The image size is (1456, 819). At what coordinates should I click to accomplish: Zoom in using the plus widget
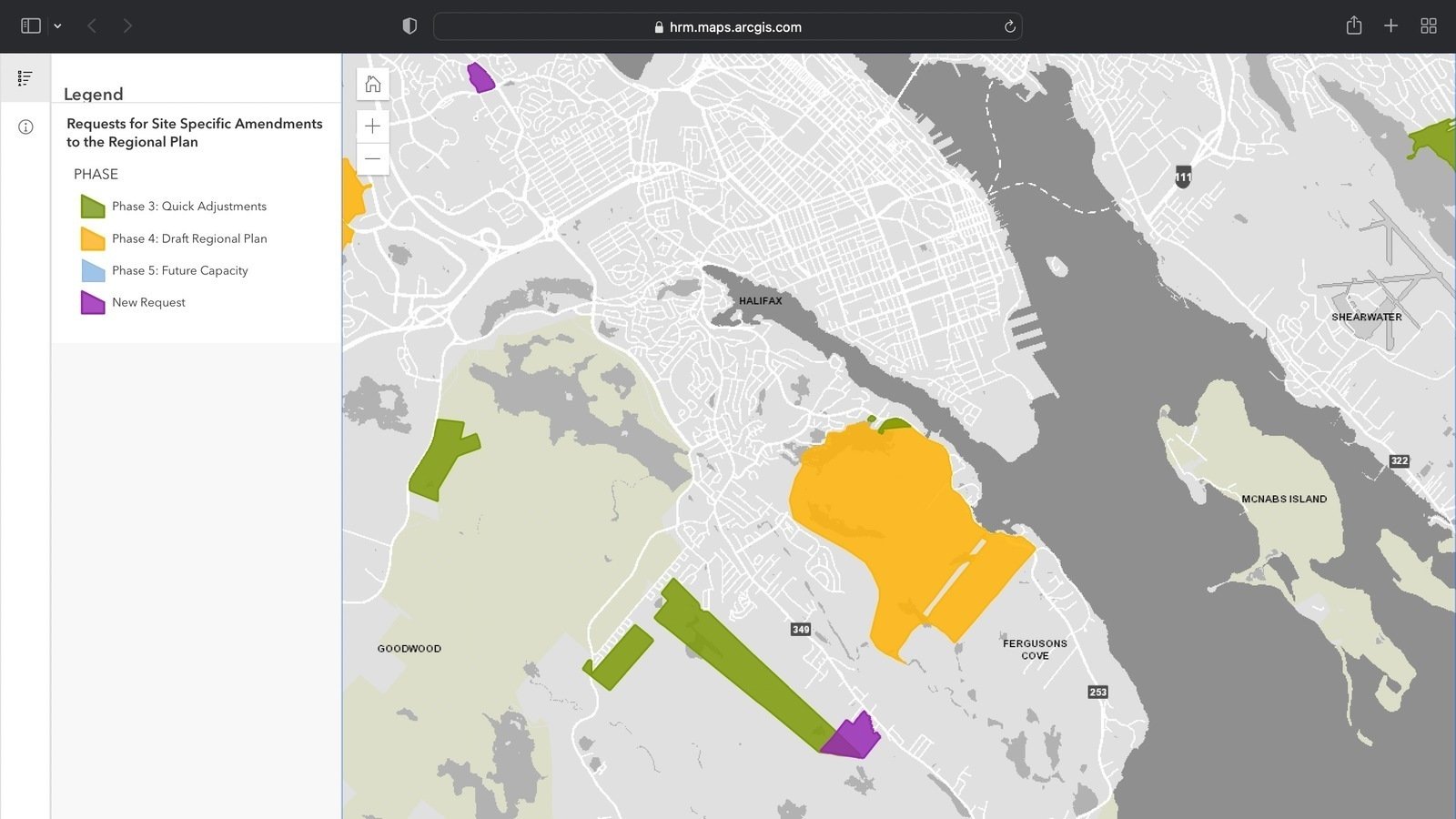pyautogui.click(x=372, y=126)
